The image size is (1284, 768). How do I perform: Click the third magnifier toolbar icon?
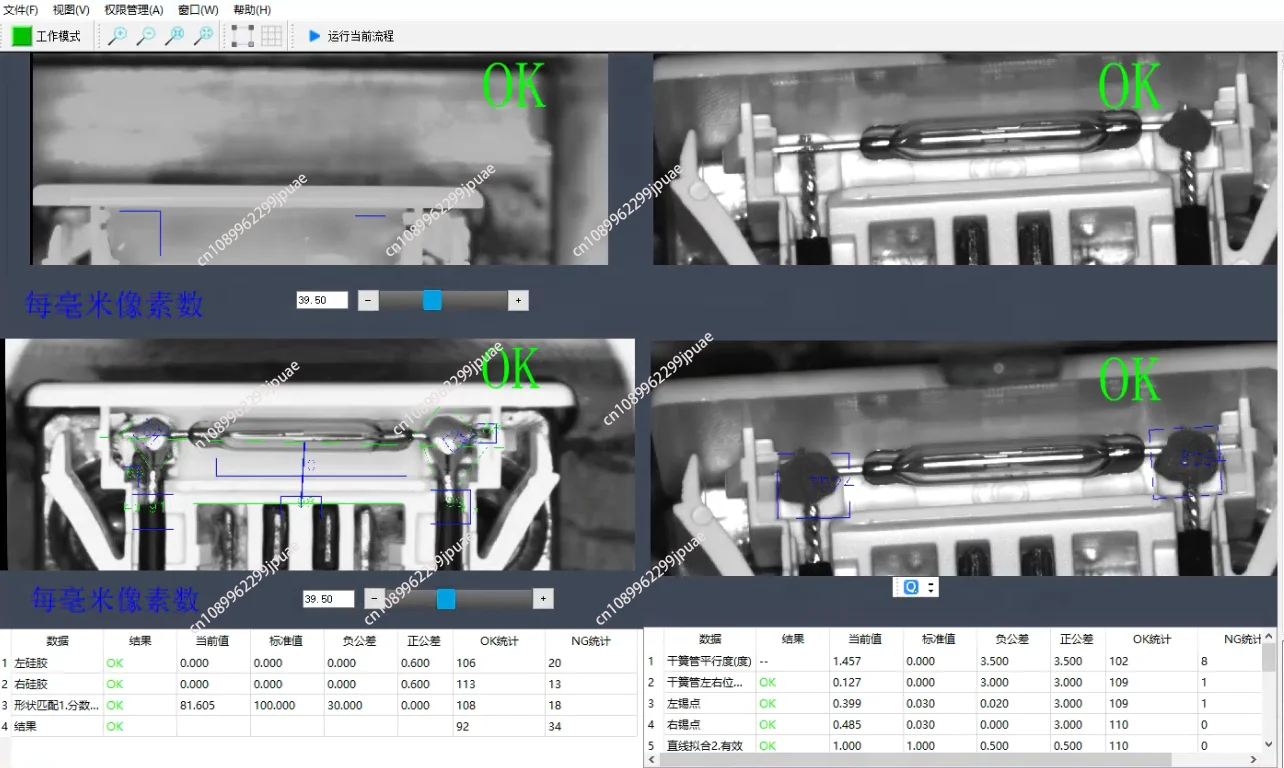click(175, 36)
